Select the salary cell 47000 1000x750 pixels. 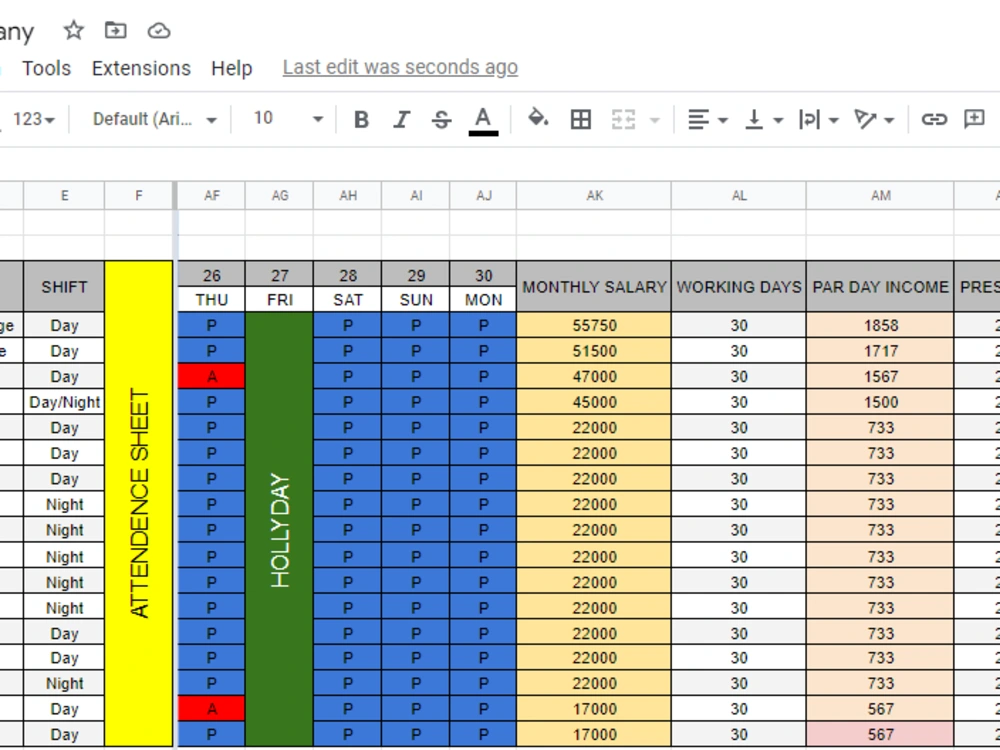[594, 376]
